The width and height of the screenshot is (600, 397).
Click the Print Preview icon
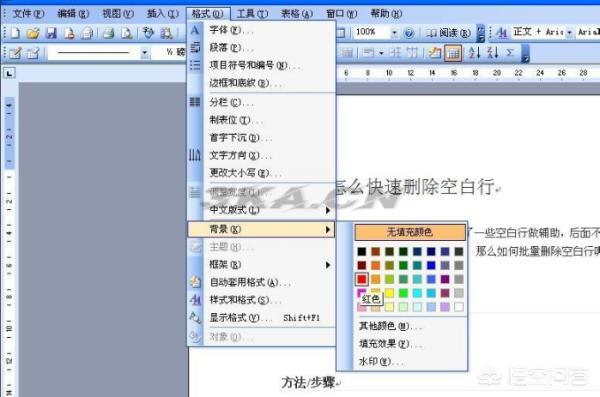126,33
